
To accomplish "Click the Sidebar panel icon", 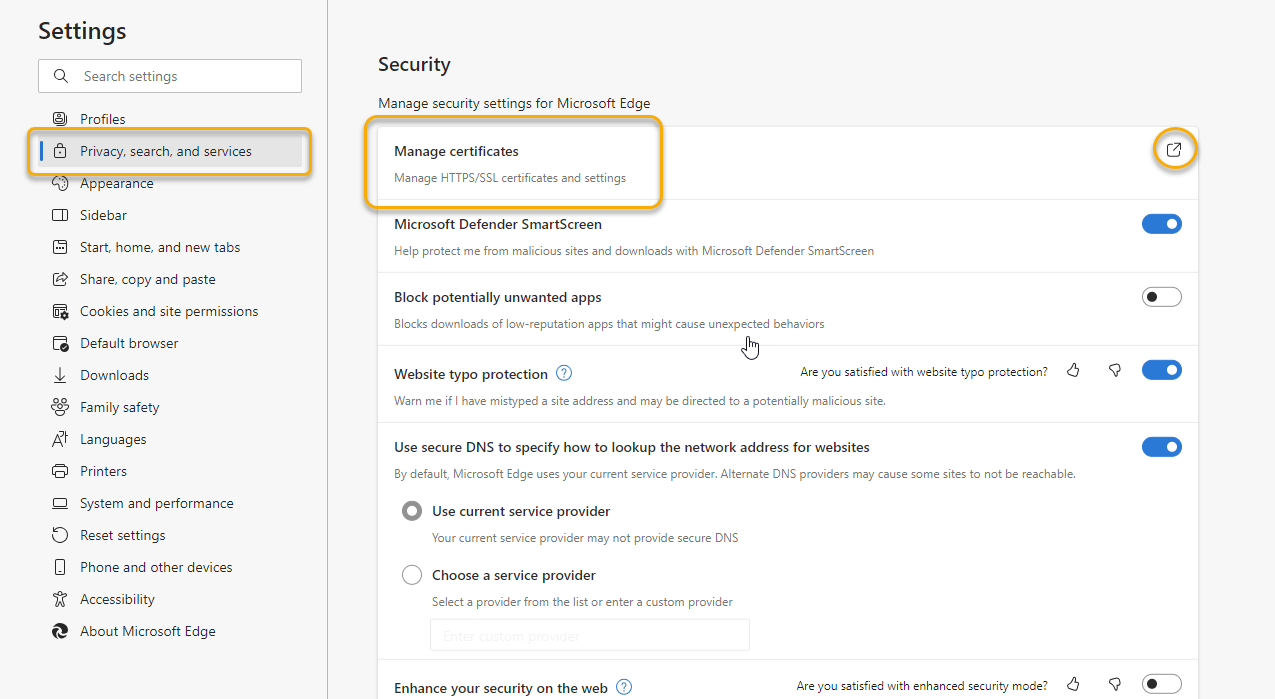I will [x=60, y=215].
